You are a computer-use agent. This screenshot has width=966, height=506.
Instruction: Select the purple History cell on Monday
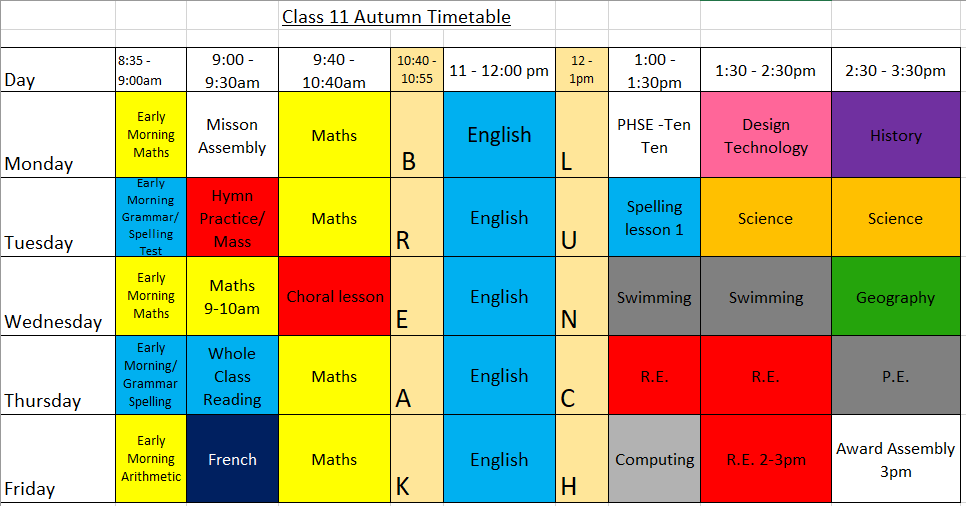tap(896, 135)
